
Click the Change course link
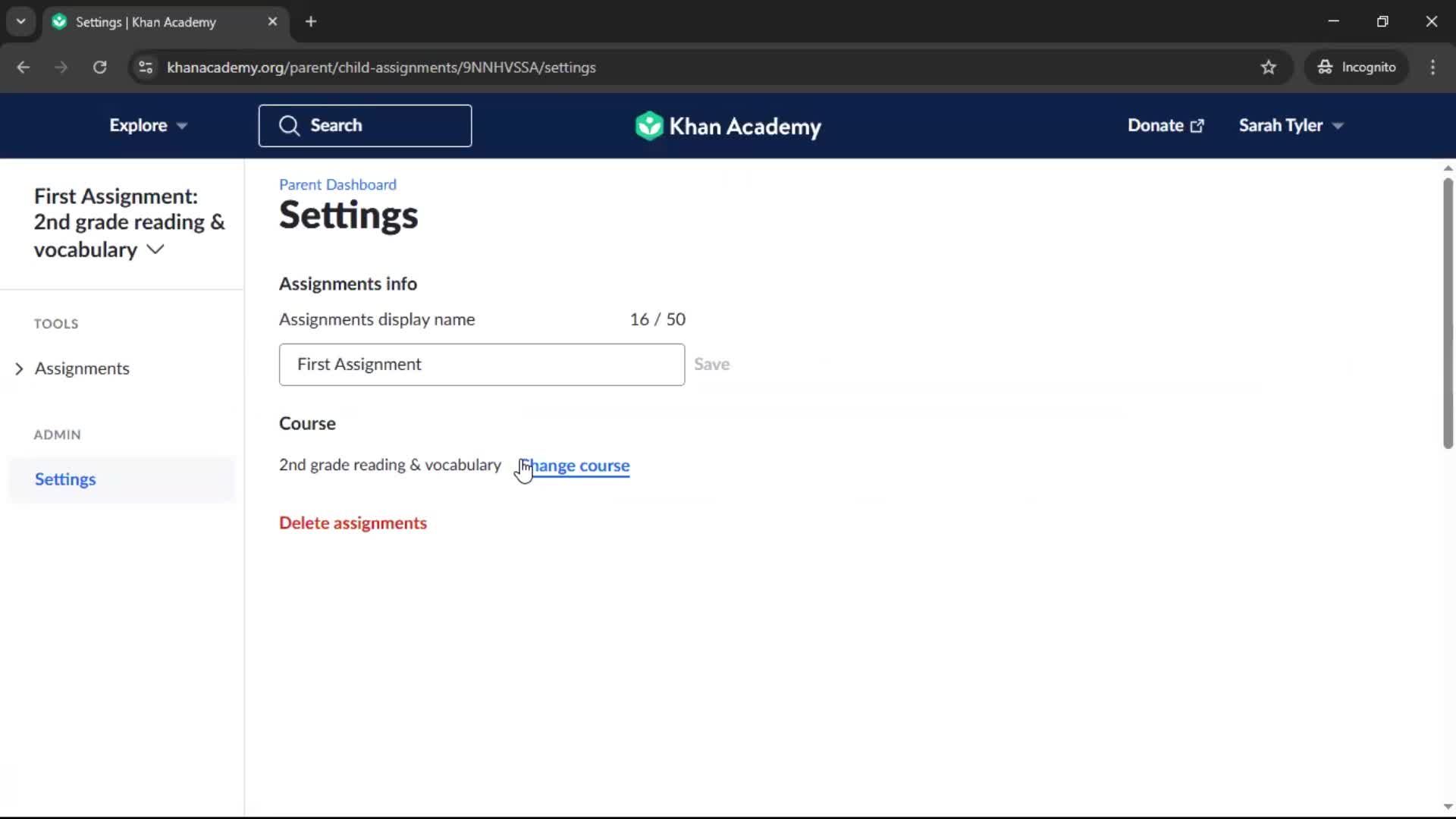(x=575, y=466)
